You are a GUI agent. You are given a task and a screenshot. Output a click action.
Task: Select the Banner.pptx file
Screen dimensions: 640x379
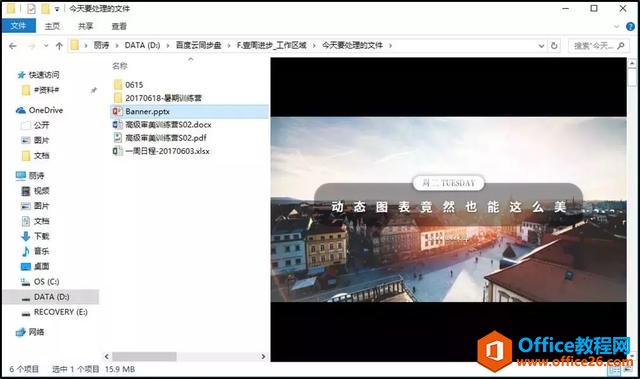pyautogui.click(x=147, y=111)
